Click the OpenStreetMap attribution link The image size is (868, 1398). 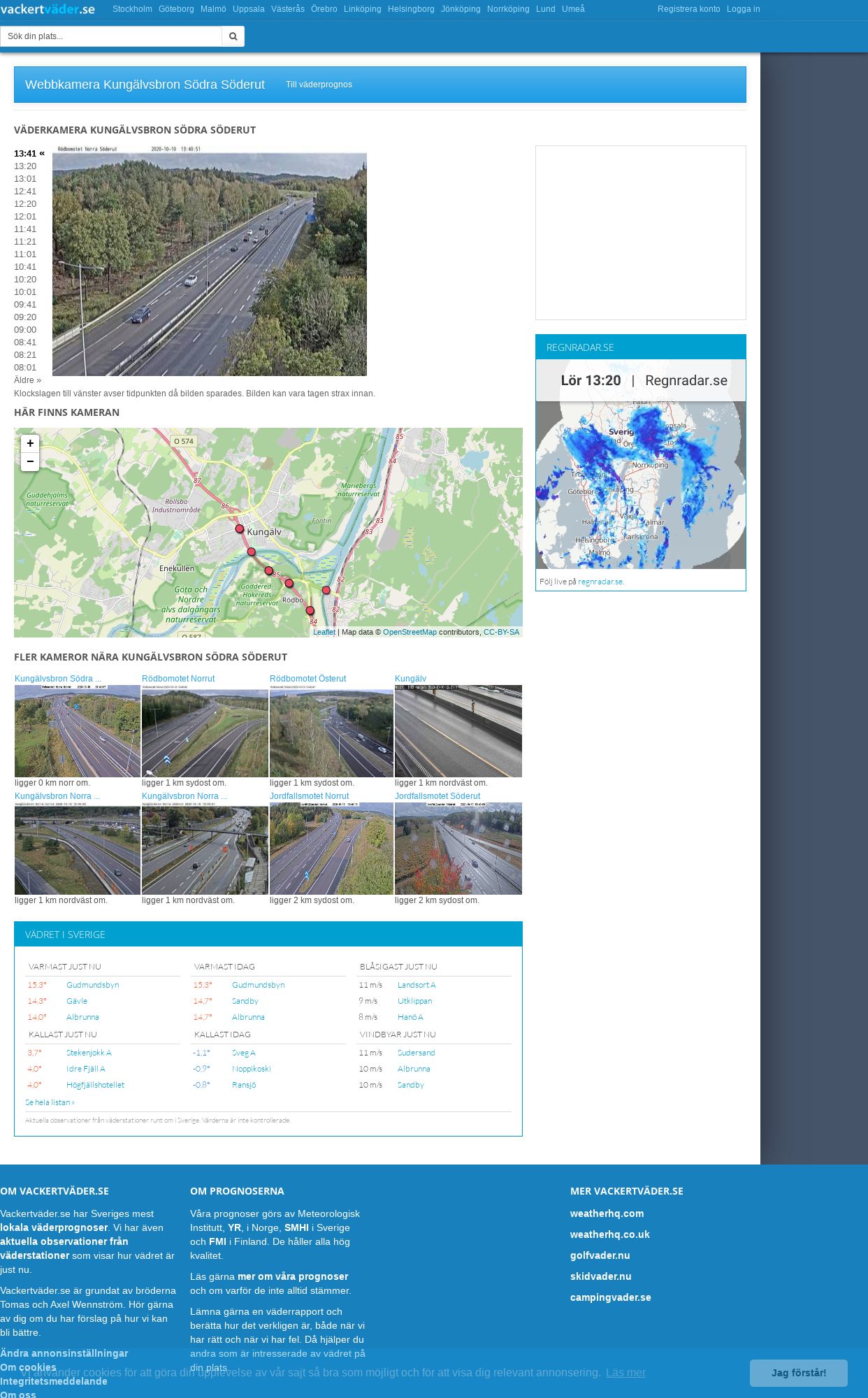(410, 632)
